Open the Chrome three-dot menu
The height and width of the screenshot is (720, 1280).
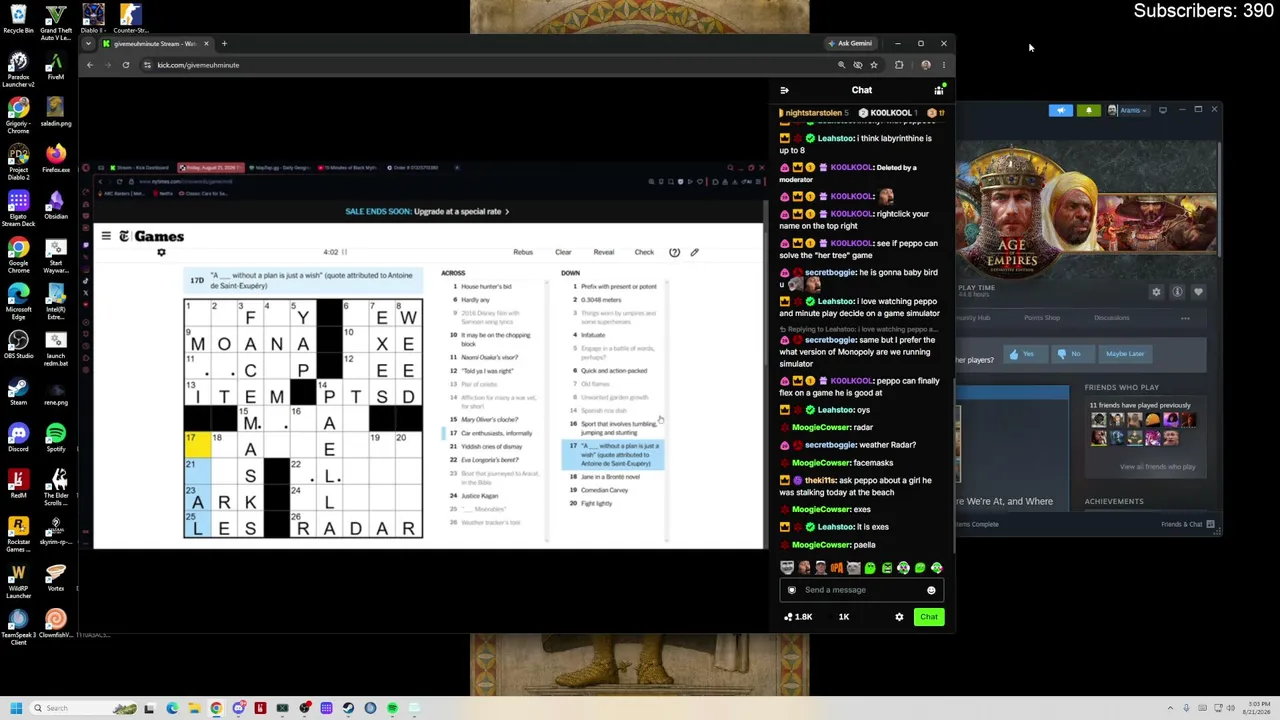943,65
